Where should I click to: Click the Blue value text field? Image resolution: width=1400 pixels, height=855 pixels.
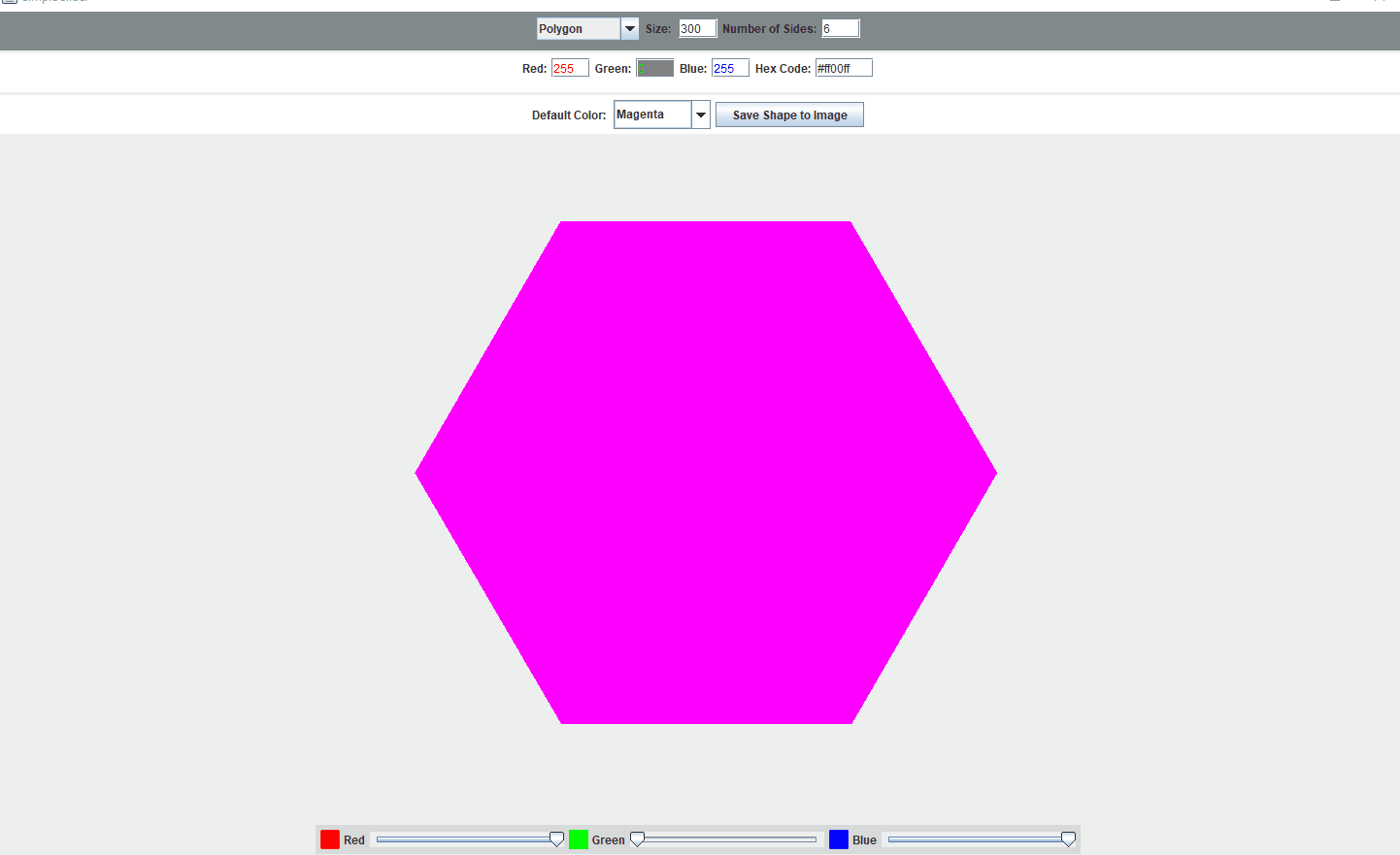pos(731,67)
